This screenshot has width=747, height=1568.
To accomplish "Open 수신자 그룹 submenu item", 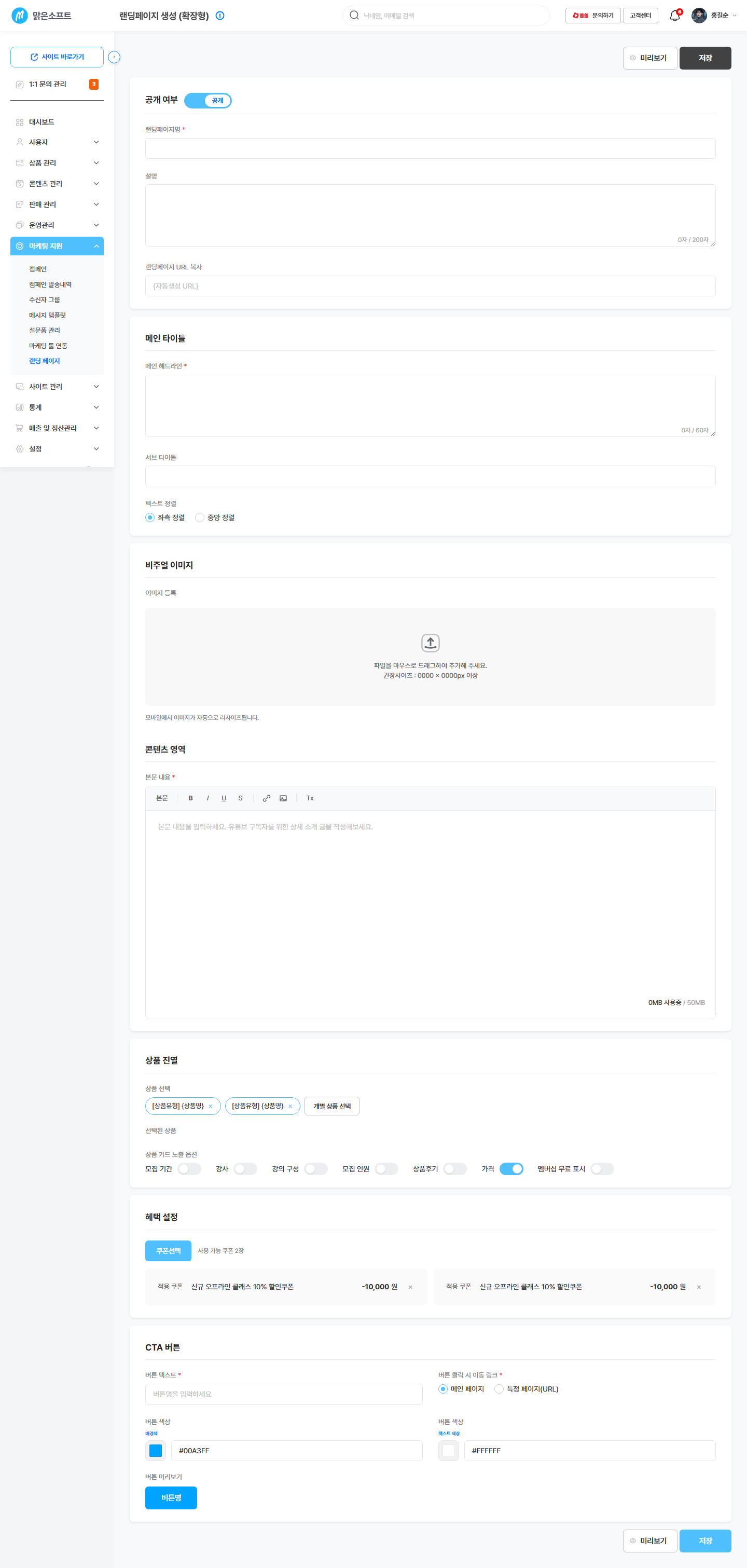I will 45,300.
